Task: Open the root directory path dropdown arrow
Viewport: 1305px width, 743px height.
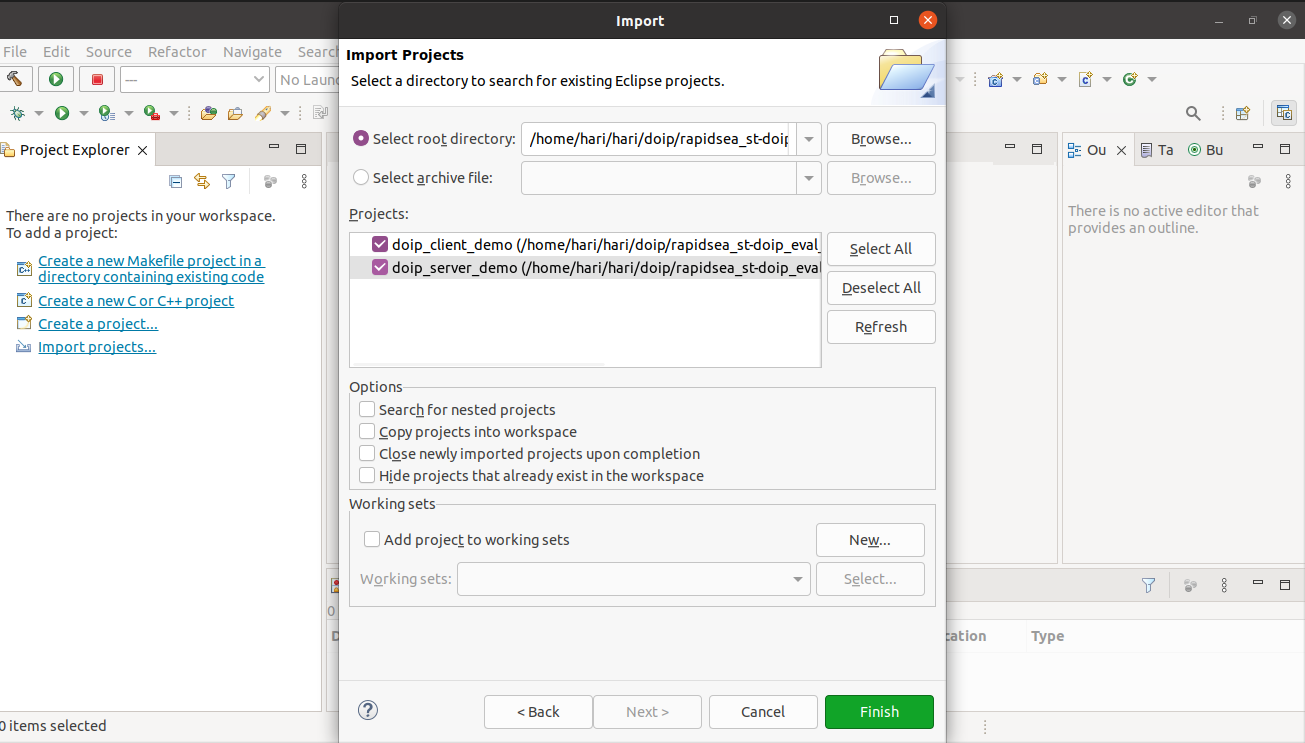Action: [809, 139]
